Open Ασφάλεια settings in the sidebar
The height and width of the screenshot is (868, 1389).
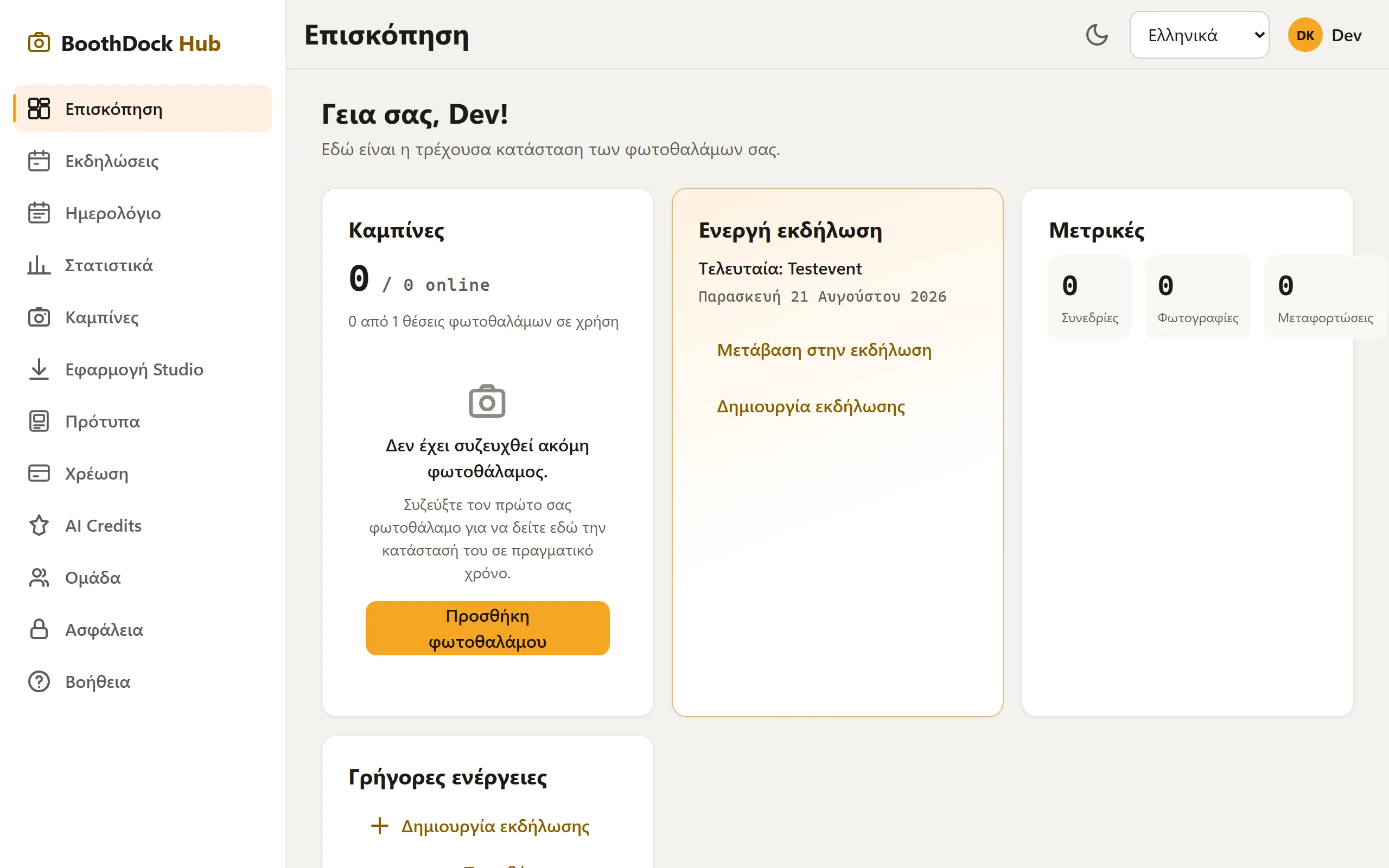pyautogui.click(x=142, y=630)
